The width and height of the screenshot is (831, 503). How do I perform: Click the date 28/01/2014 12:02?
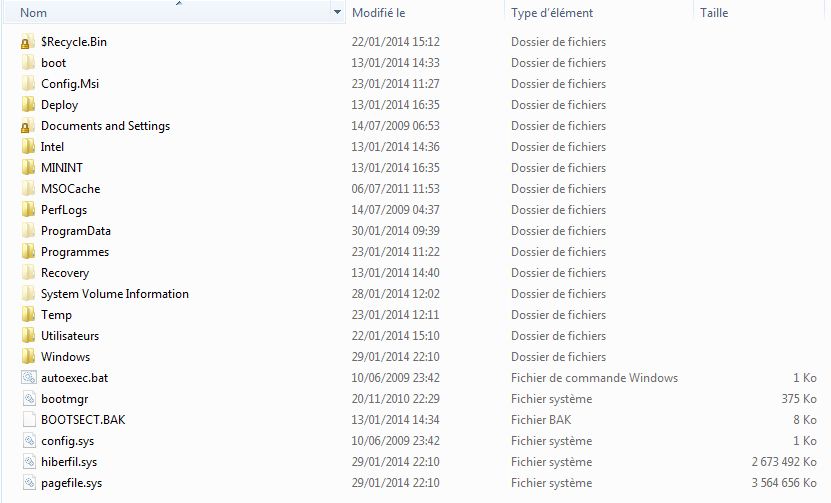point(395,294)
